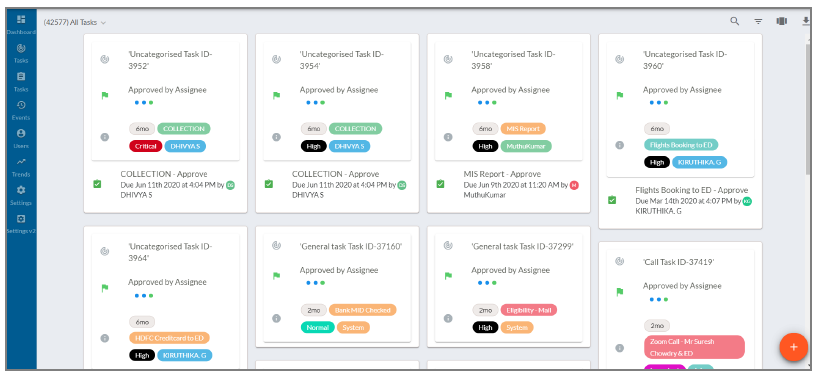Toggle checkbox for MIS Report - Approve
The image size is (824, 380).
pos(440,184)
